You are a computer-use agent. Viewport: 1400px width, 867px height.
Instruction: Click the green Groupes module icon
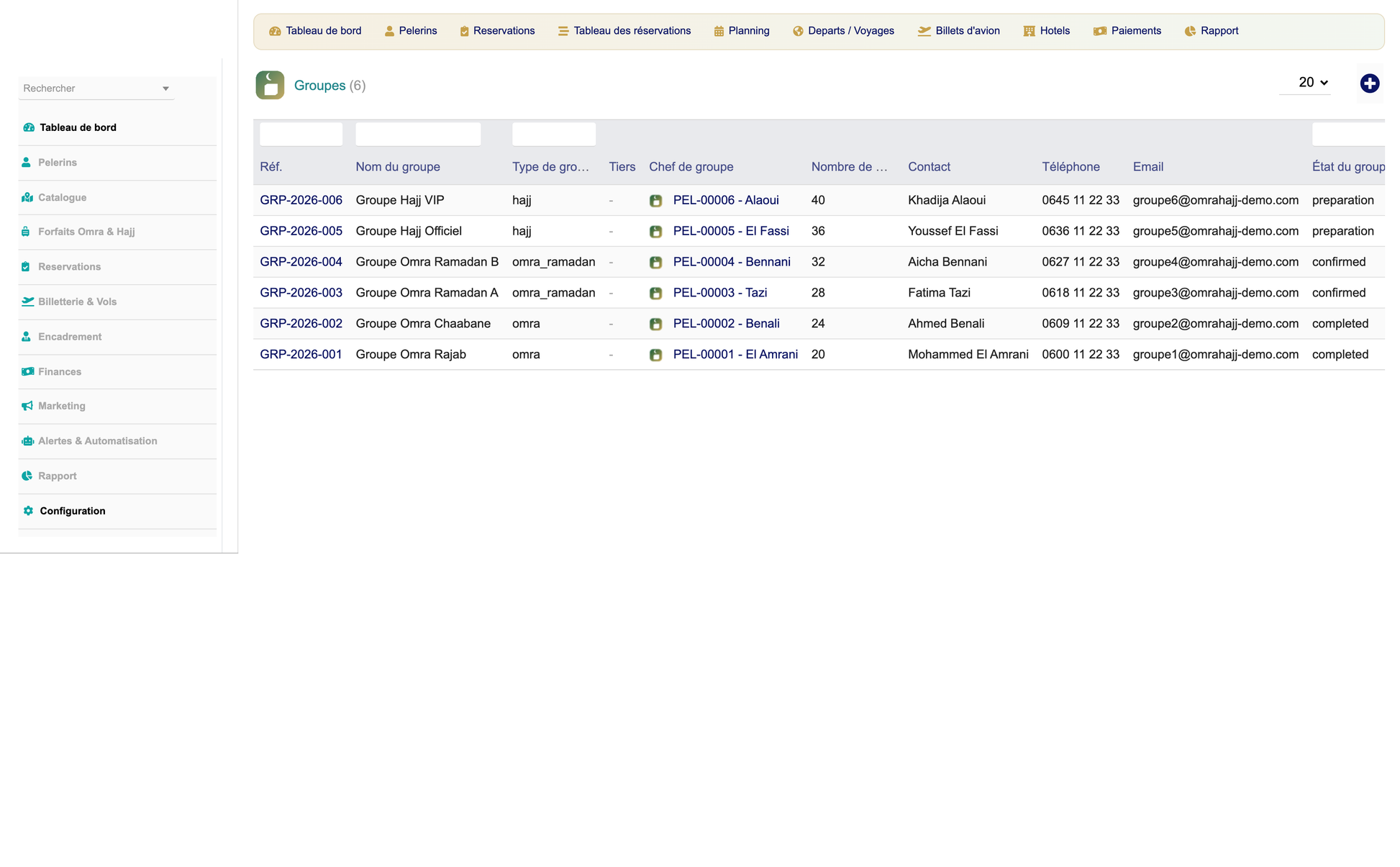270,85
